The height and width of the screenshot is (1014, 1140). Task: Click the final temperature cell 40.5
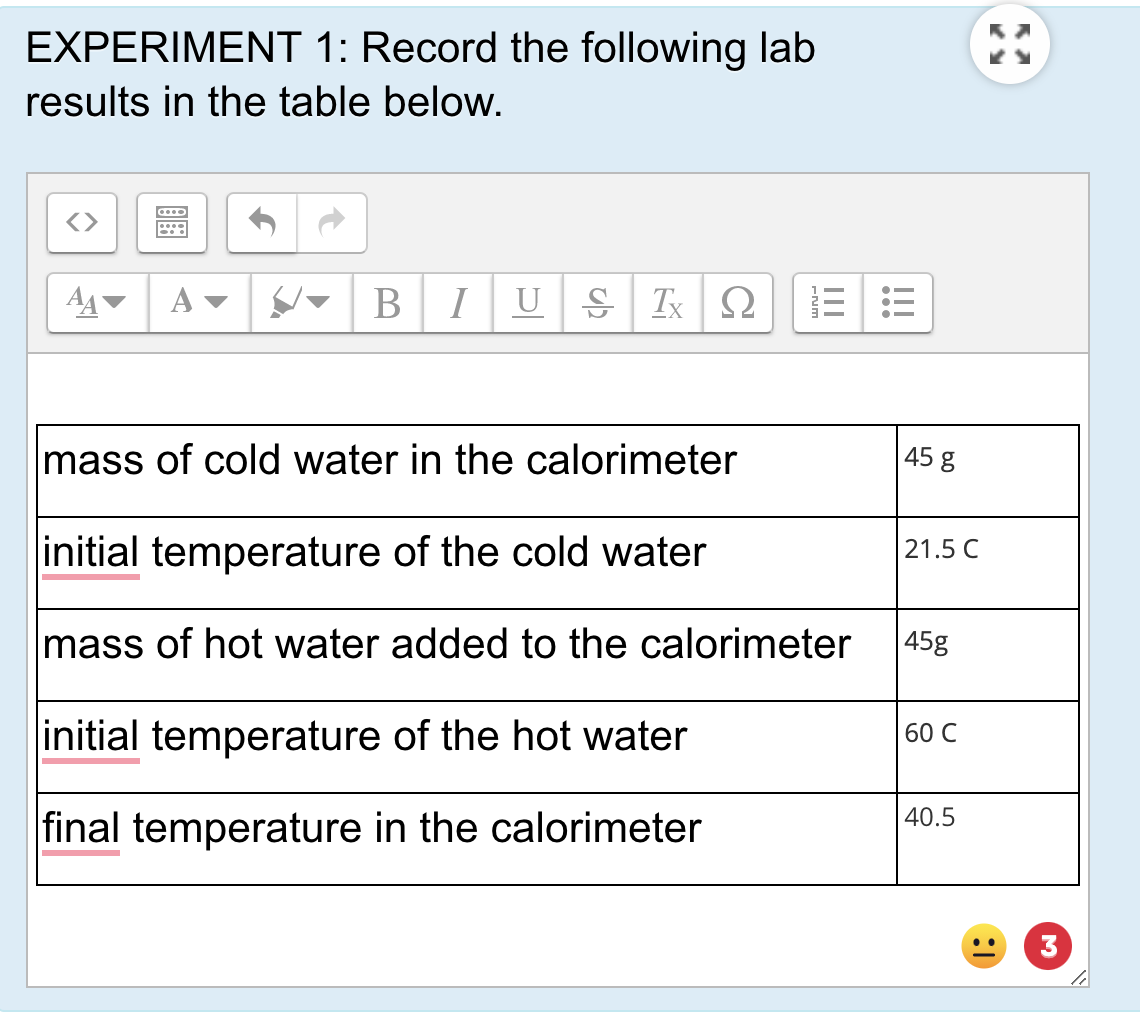pos(987,839)
